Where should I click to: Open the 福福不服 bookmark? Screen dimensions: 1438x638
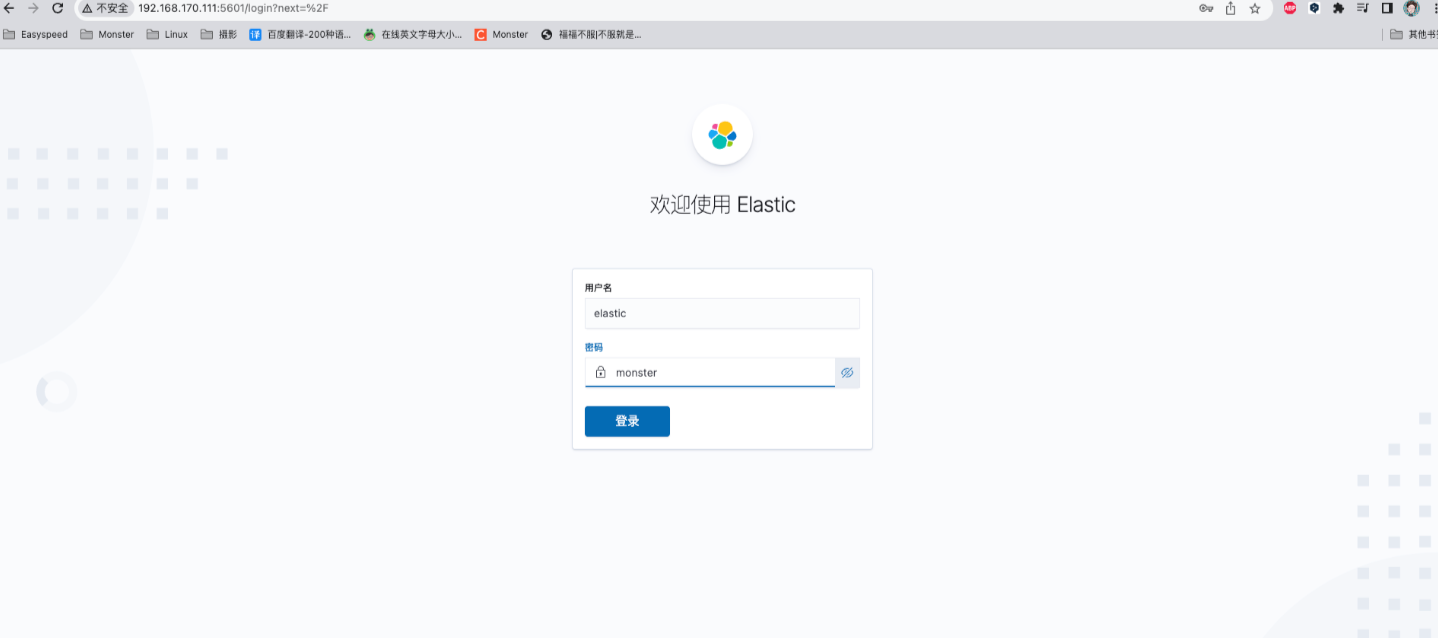(x=591, y=34)
